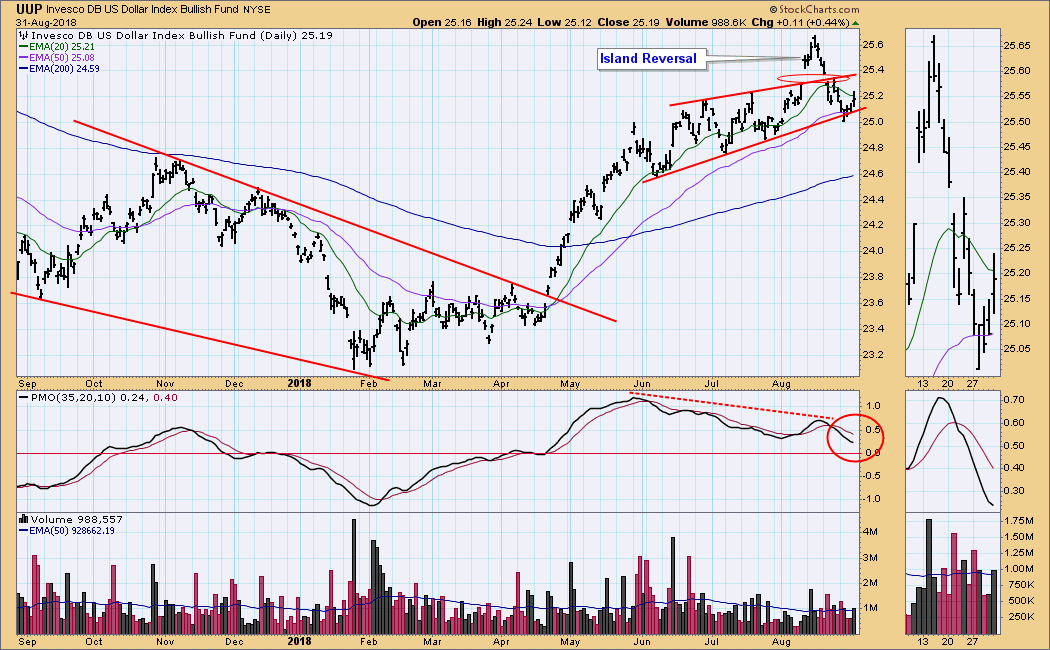Click the purple EMA(50) legend line marker

tap(23, 58)
